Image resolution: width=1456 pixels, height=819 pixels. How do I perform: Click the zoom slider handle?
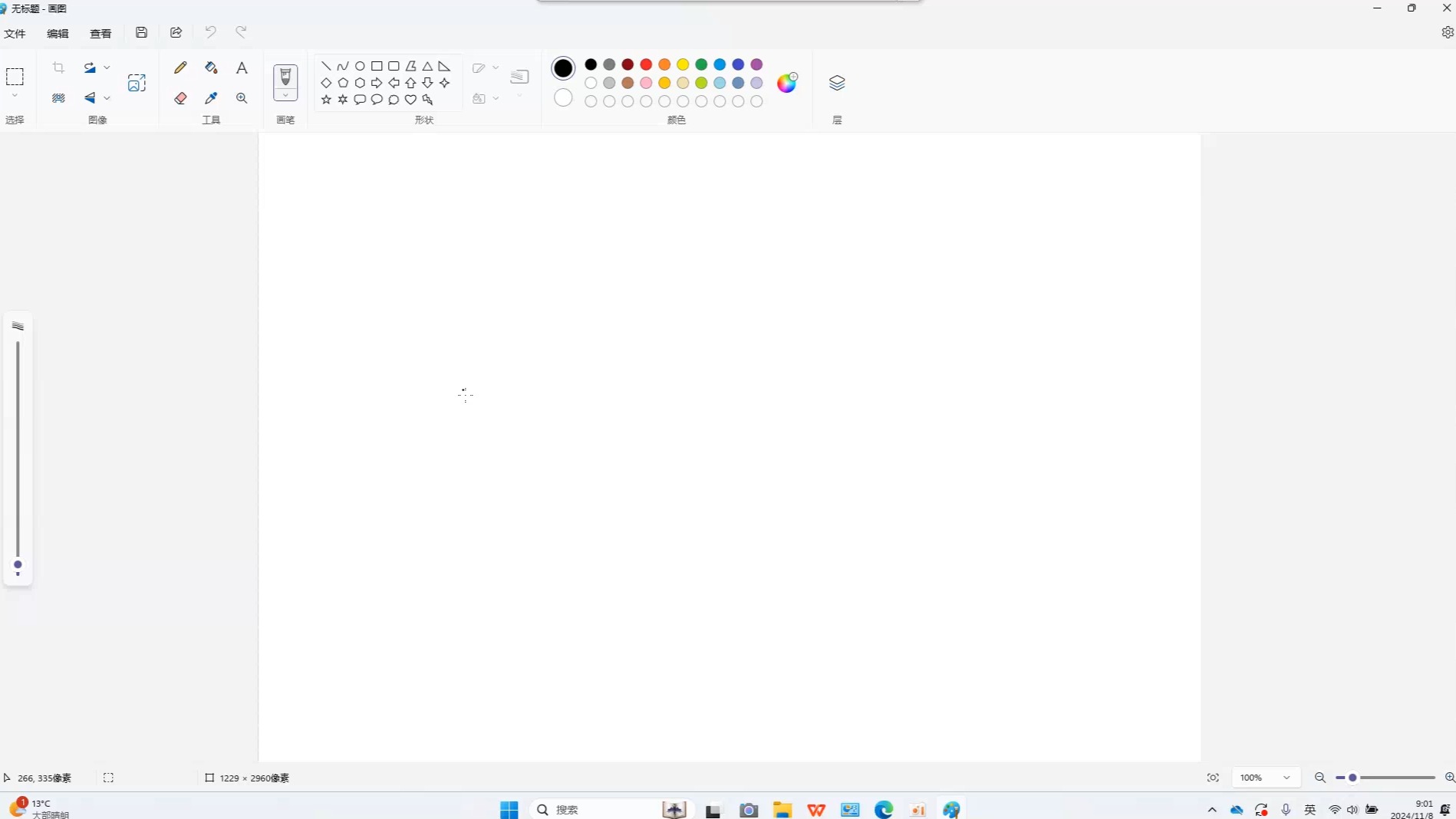1352,778
